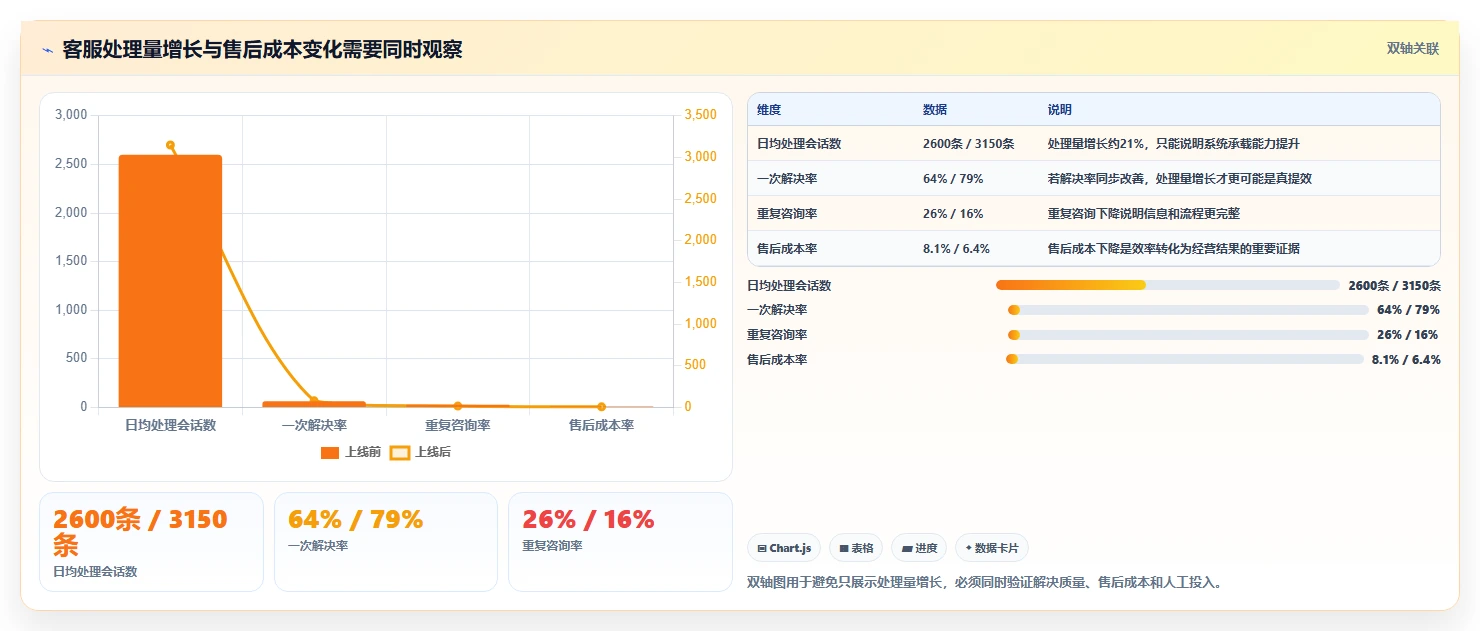
Task: Click the line point at 重复咨询率
Action: pyautogui.click(x=458, y=406)
